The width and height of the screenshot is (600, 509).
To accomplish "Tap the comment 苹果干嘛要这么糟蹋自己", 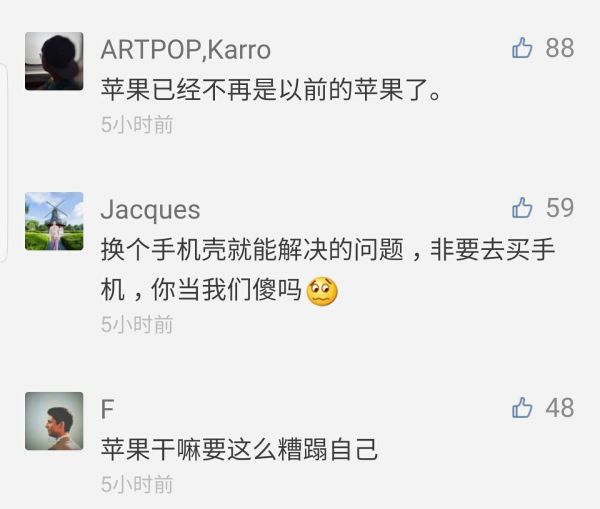I will (239, 449).
